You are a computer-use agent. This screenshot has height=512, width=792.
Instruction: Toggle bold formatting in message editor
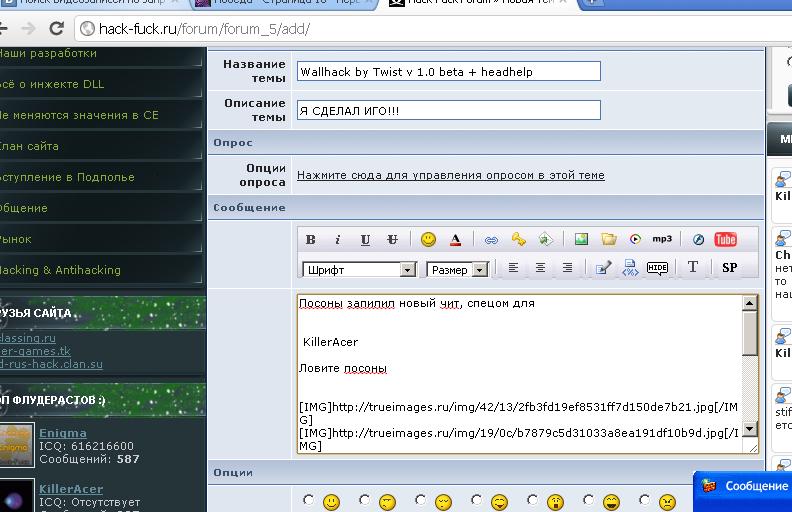310,240
